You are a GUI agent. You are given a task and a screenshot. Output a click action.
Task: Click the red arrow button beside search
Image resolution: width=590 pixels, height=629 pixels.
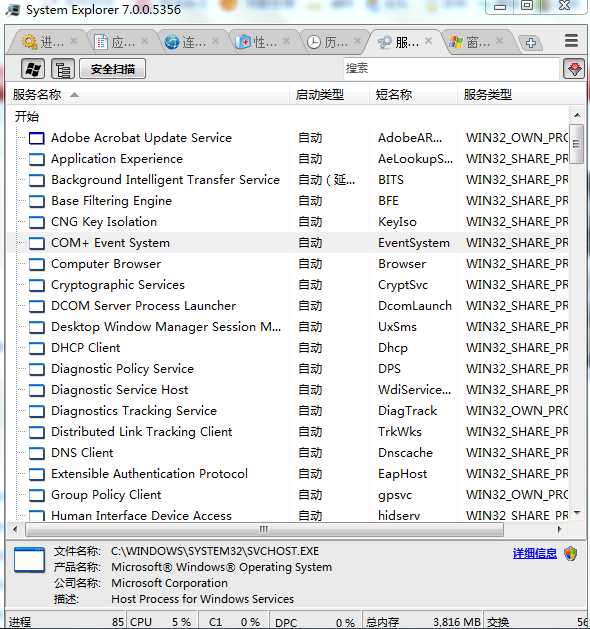pyautogui.click(x=574, y=69)
